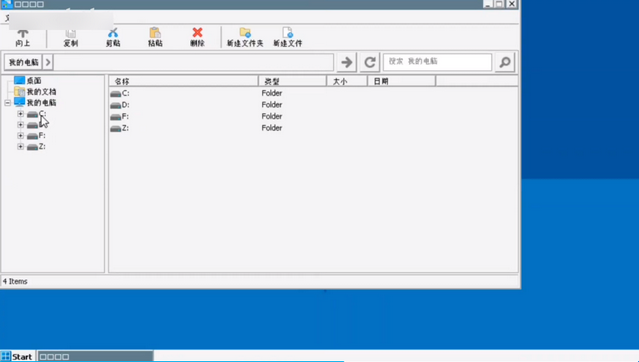
Task: Click the 搜索 我的电脑 search field
Action: coord(437,62)
